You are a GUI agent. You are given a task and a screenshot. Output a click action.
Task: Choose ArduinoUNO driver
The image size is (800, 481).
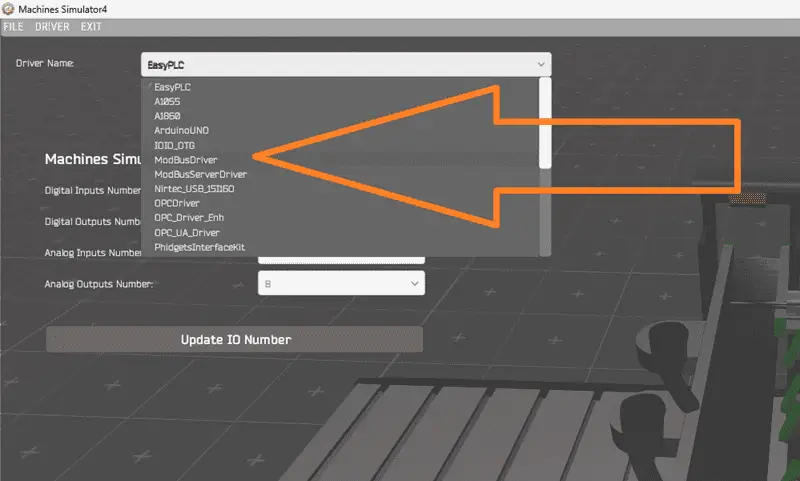tap(181, 131)
